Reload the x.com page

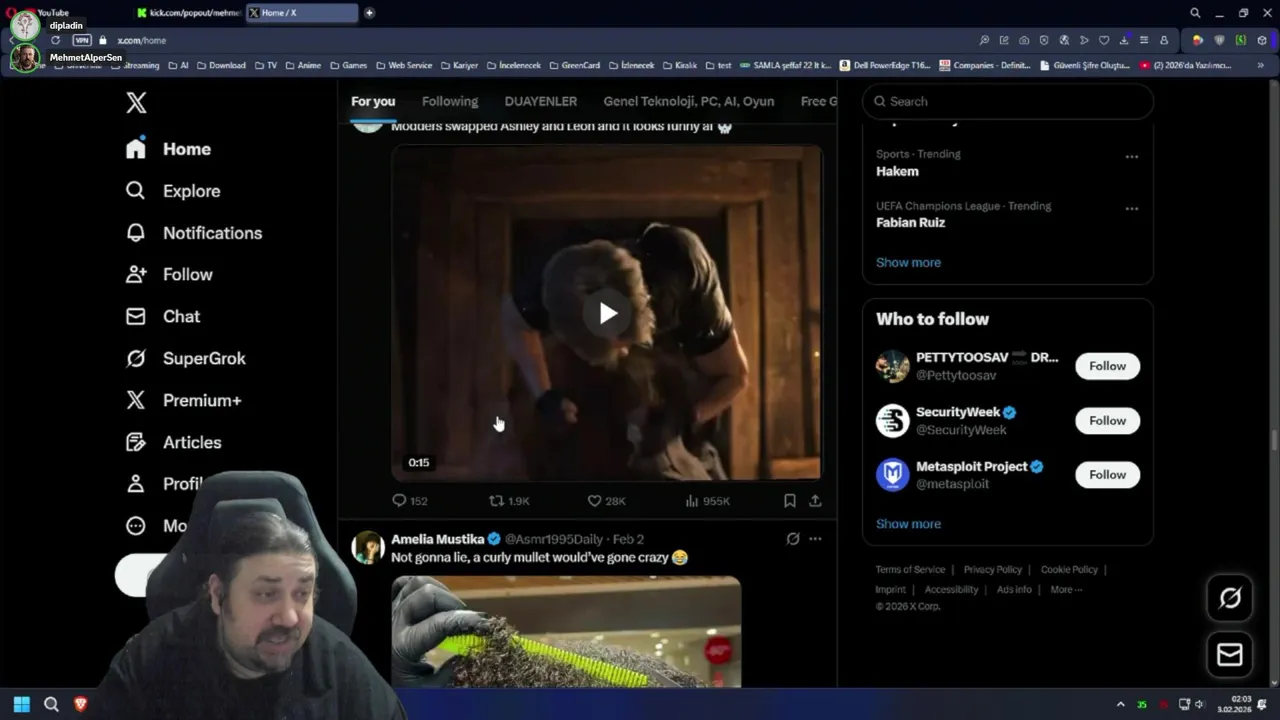(56, 40)
